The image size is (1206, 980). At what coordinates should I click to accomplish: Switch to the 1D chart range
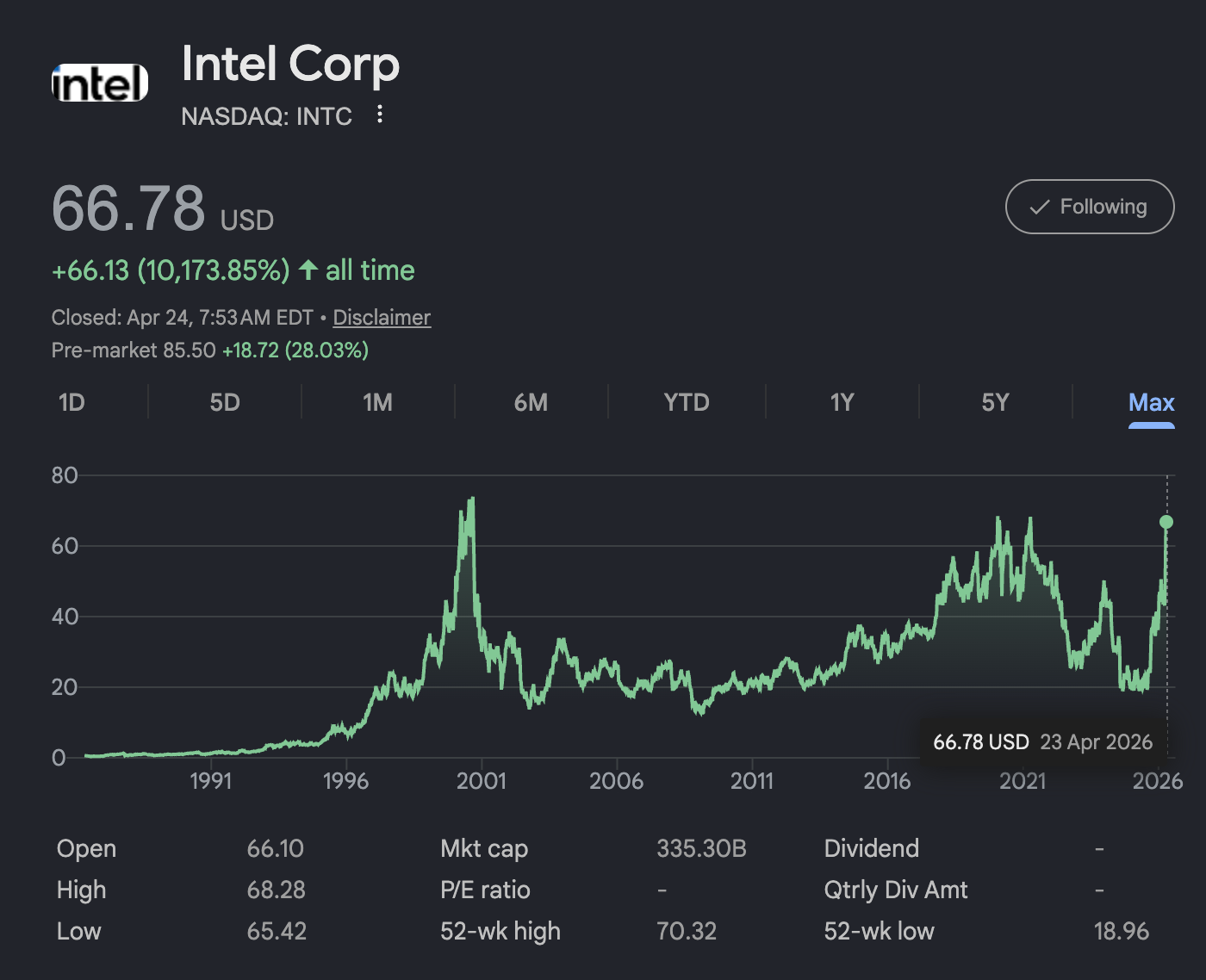[71, 402]
